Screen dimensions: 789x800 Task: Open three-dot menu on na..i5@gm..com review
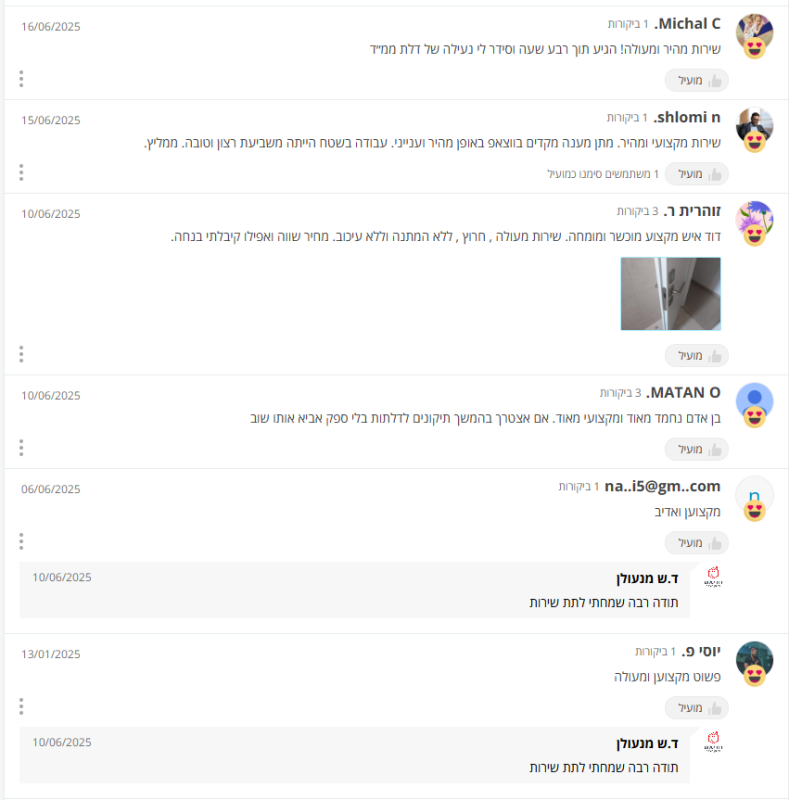[21, 541]
